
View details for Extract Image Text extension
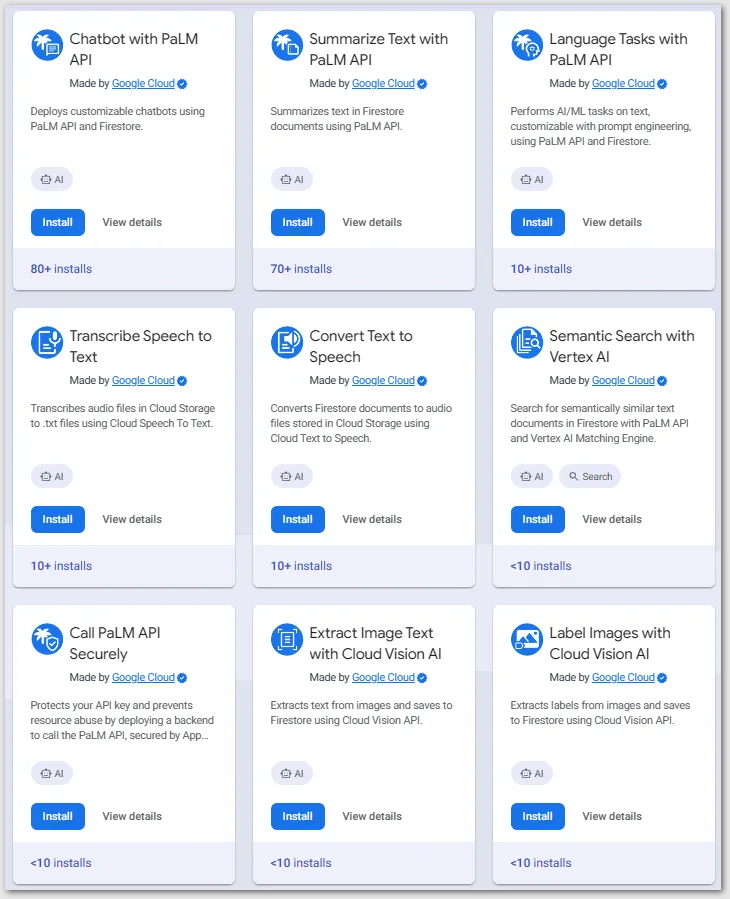point(372,816)
